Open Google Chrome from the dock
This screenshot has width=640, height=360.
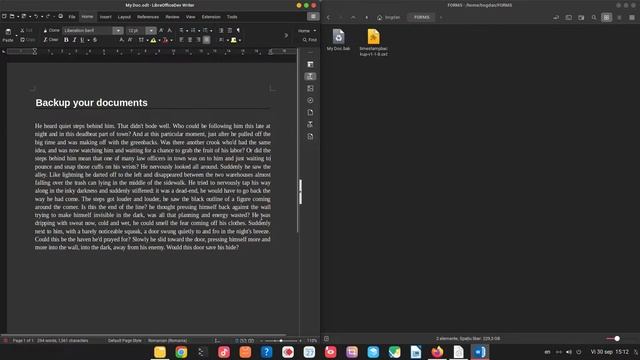(181, 352)
